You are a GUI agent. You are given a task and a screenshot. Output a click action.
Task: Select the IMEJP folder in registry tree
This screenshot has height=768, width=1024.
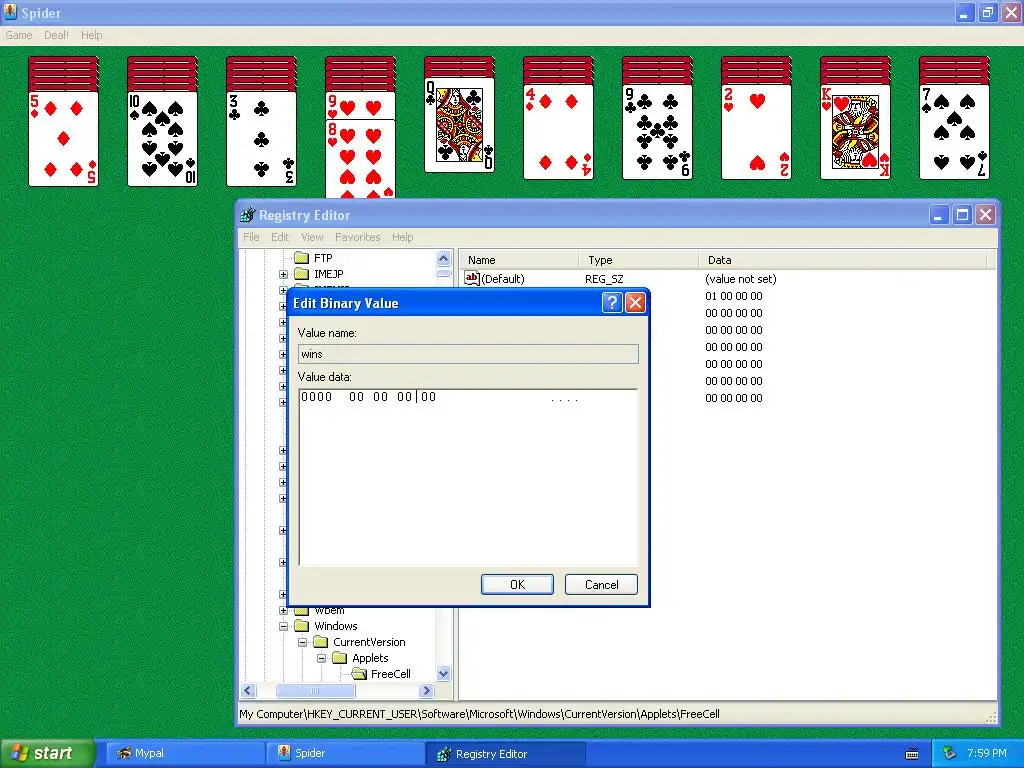(x=328, y=274)
